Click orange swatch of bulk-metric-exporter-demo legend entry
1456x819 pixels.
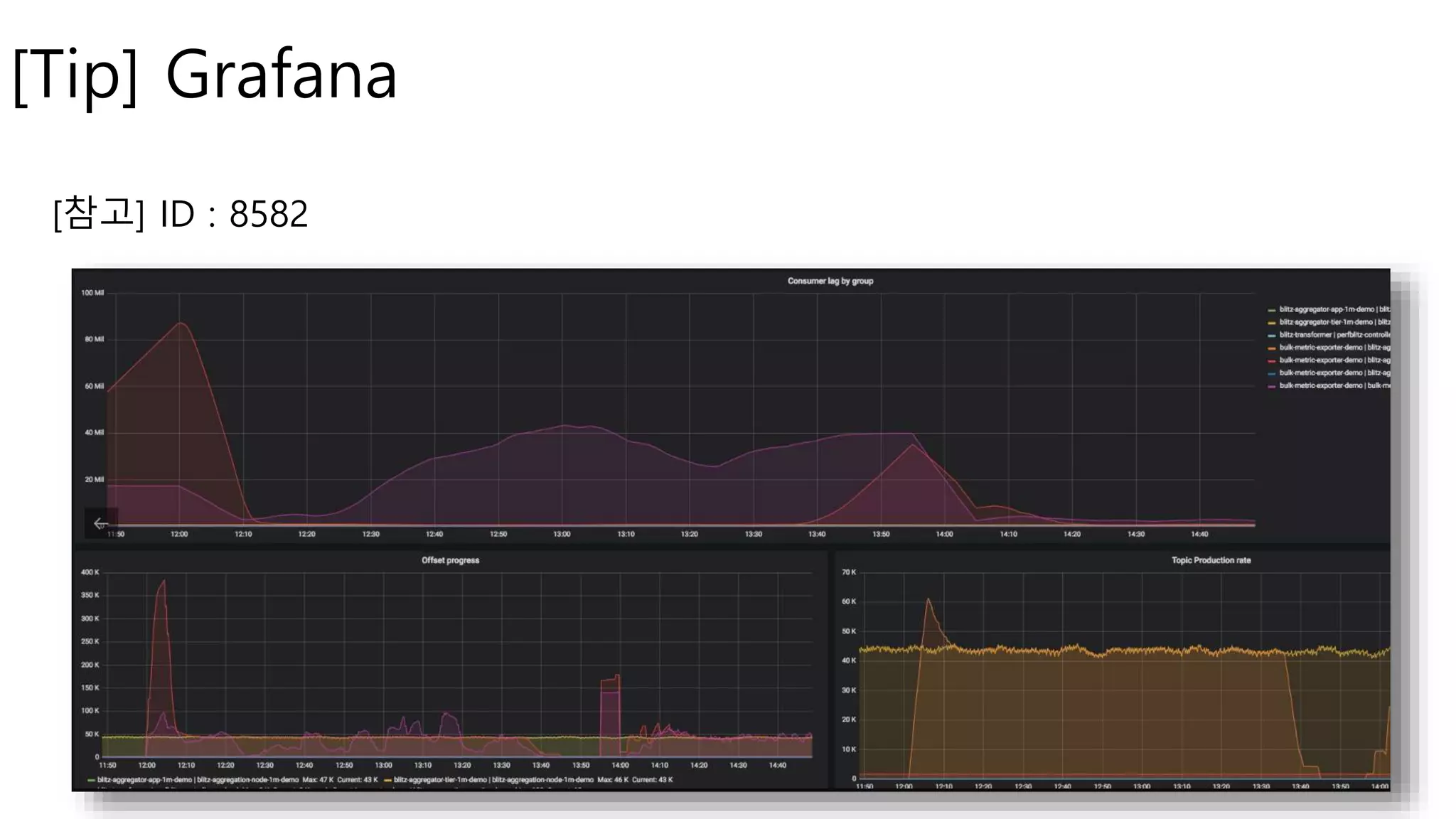(1272, 348)
